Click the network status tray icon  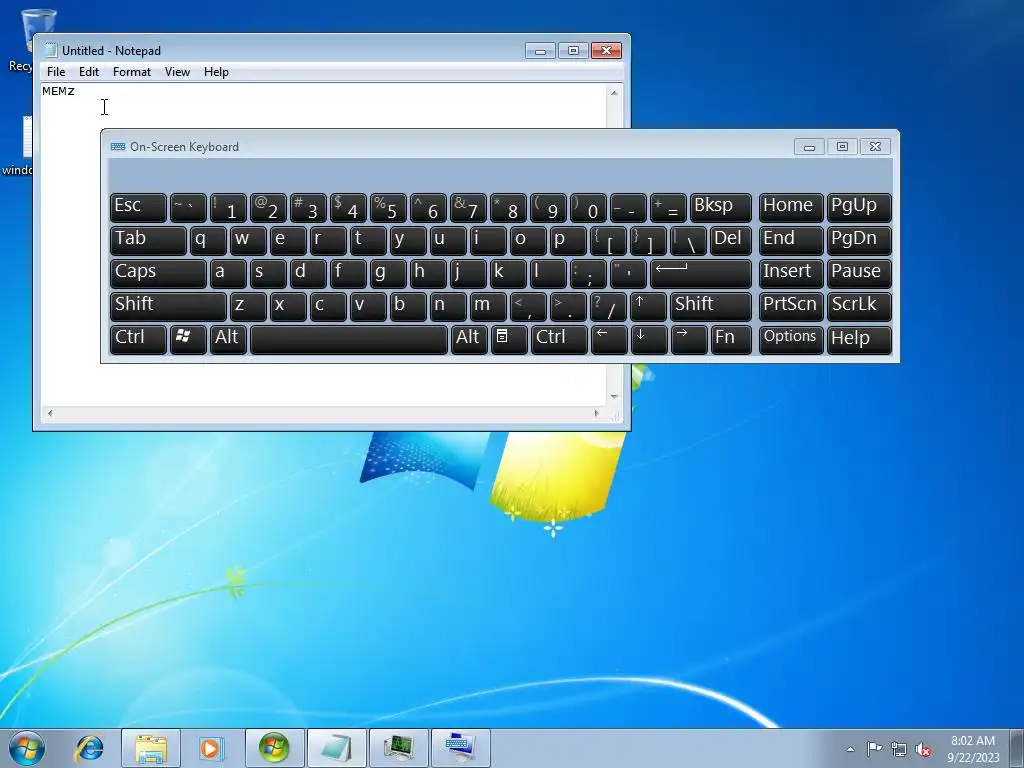[899, 749]
